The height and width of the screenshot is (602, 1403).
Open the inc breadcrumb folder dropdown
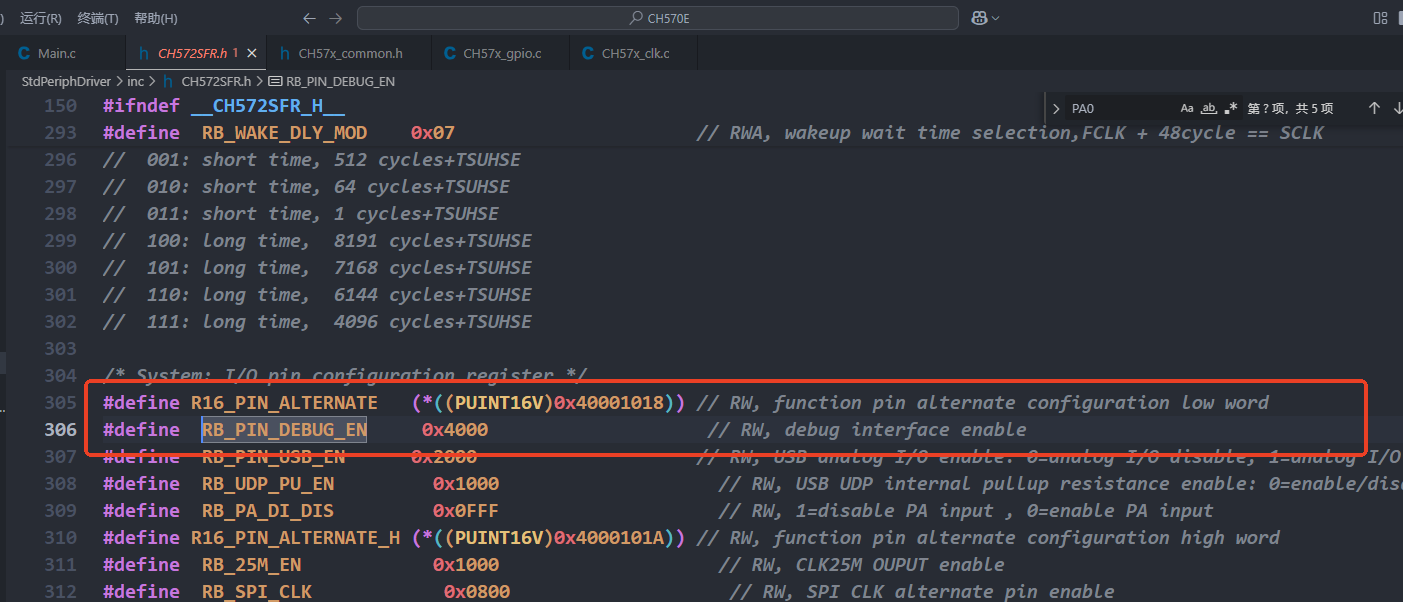(136, 81)
